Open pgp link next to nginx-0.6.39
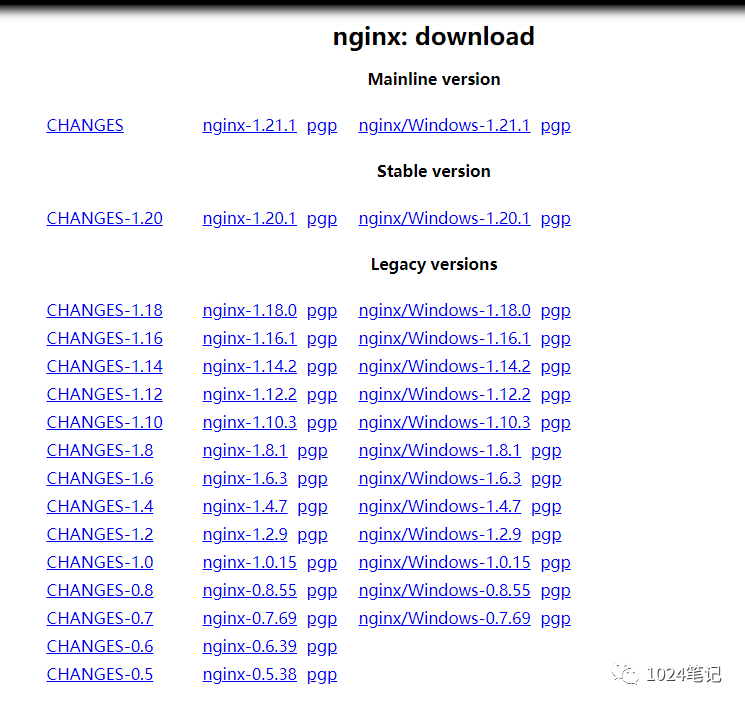The width and height of the screenshot is (745, 706). pyautogui.click(x=322, y=648)
